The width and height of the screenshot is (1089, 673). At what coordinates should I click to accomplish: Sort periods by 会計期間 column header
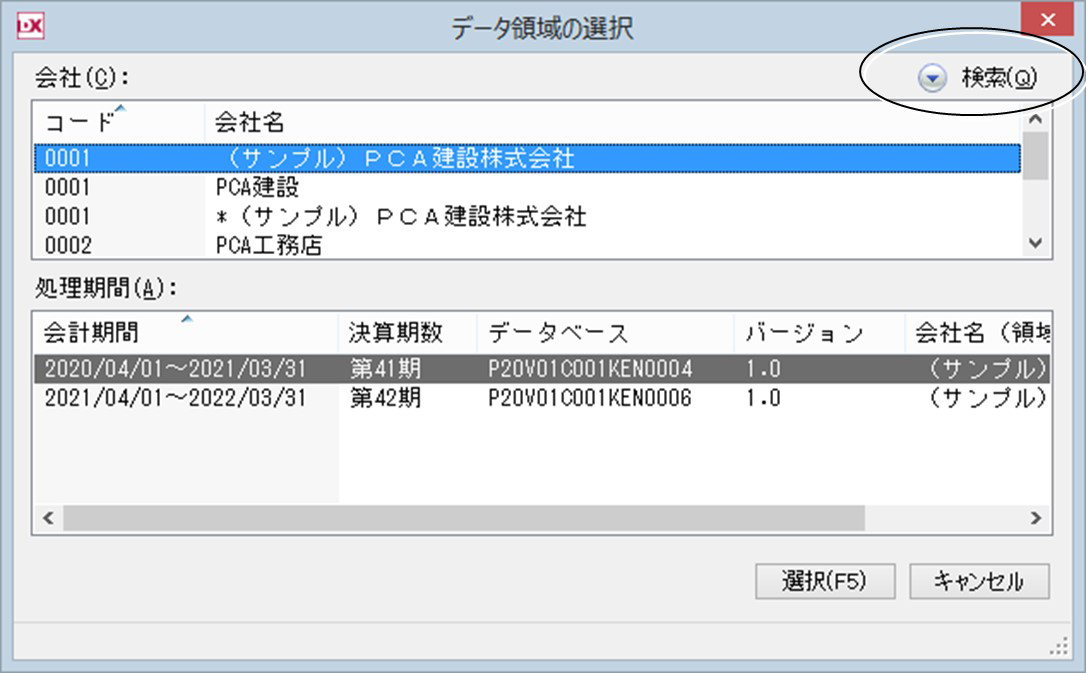click(x=185, y=333)
